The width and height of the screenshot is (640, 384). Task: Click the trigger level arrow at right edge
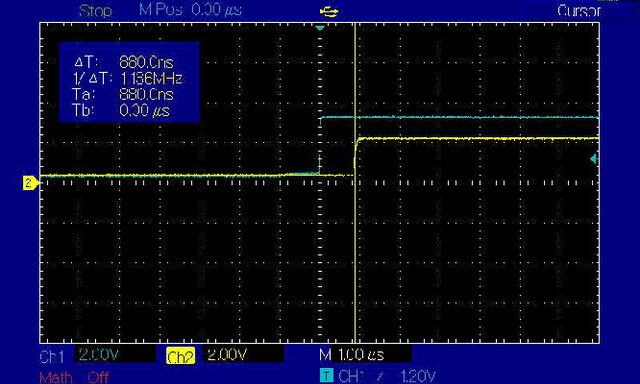pos(594,159)
